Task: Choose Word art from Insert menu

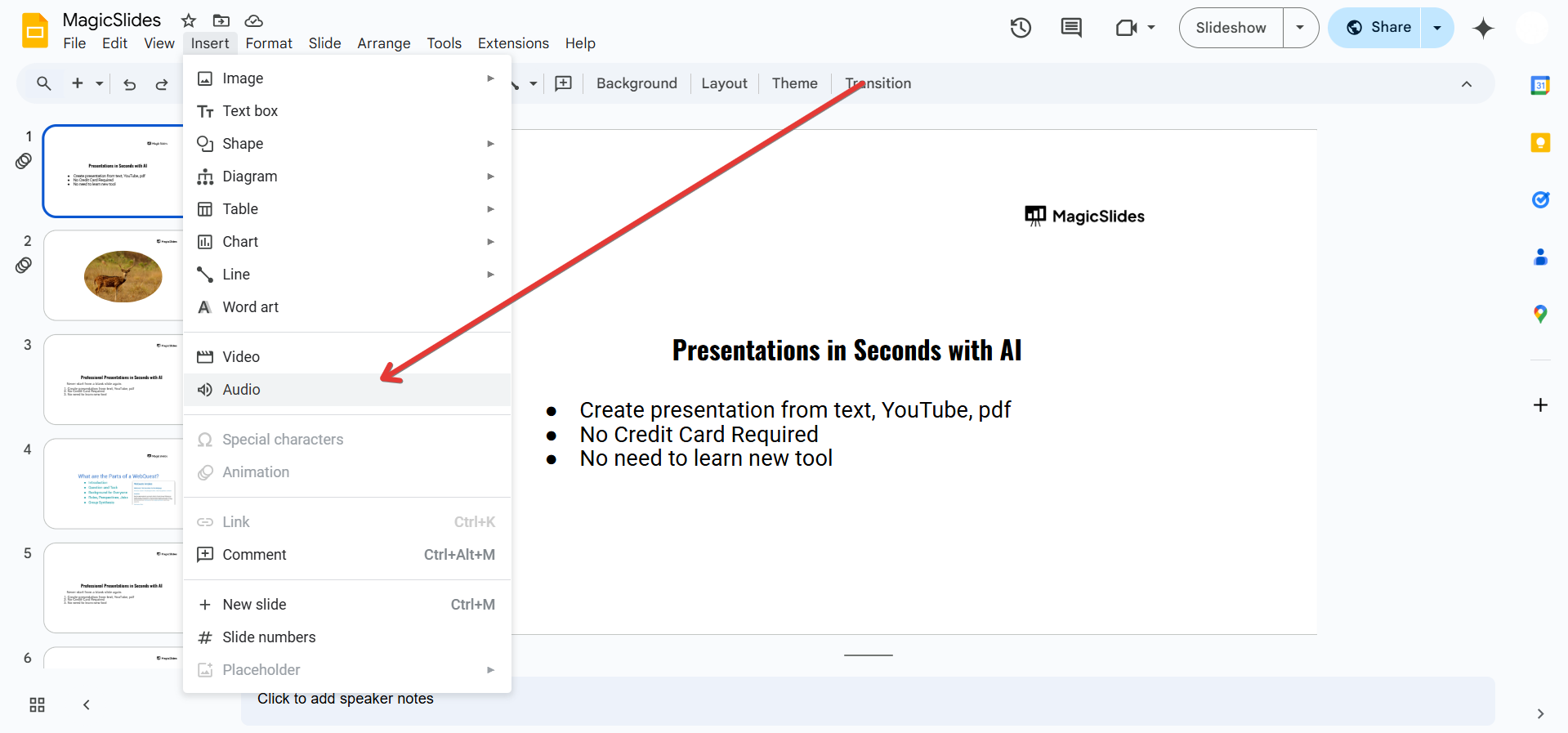Action: (x=347, y=307)
